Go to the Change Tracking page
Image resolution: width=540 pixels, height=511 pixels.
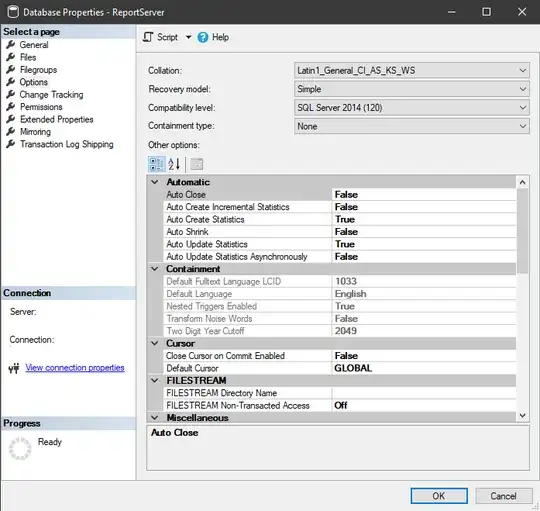(x=51, y=94)
